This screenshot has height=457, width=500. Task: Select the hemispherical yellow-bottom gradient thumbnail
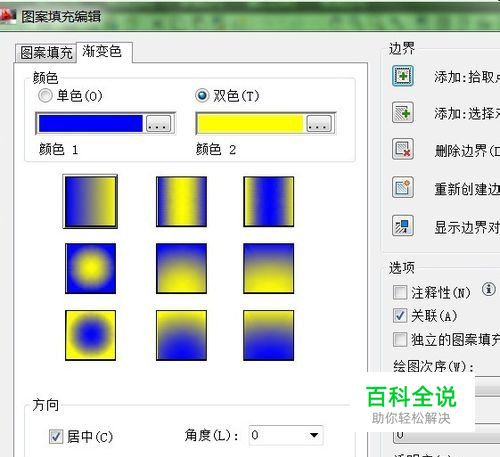[181, 269]
